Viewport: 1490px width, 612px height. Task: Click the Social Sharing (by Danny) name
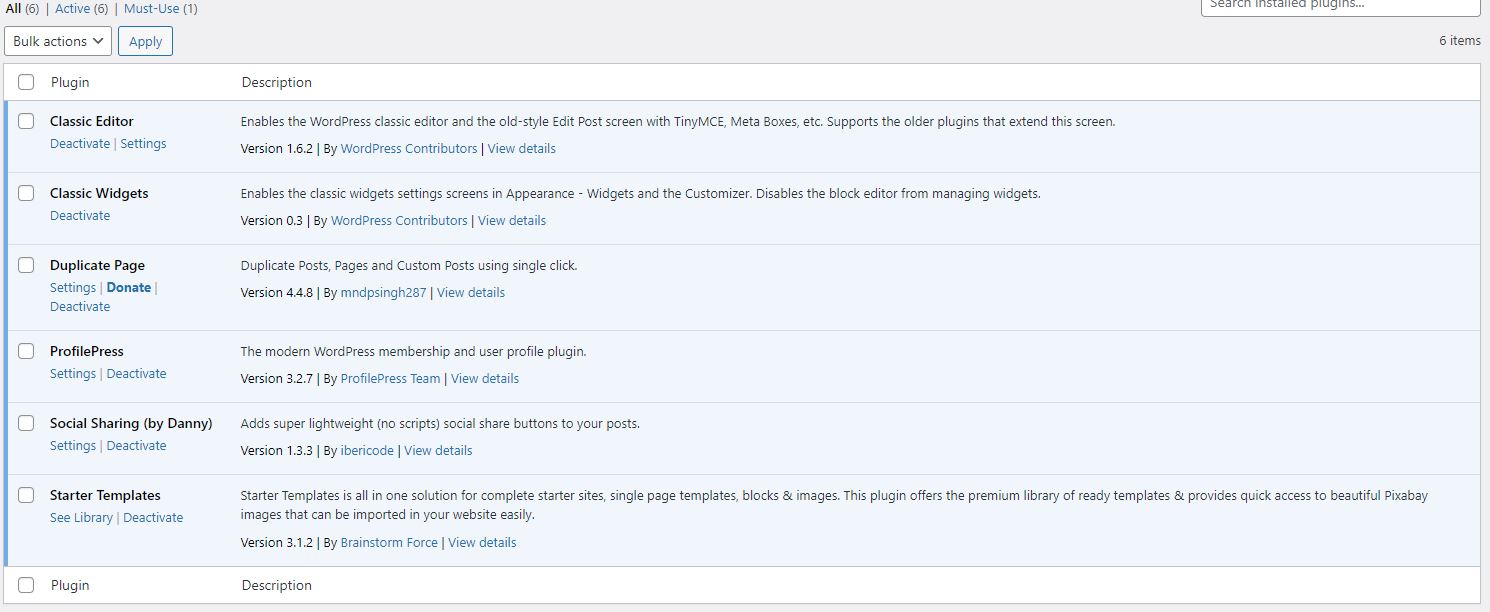click(x=131, y=423)
